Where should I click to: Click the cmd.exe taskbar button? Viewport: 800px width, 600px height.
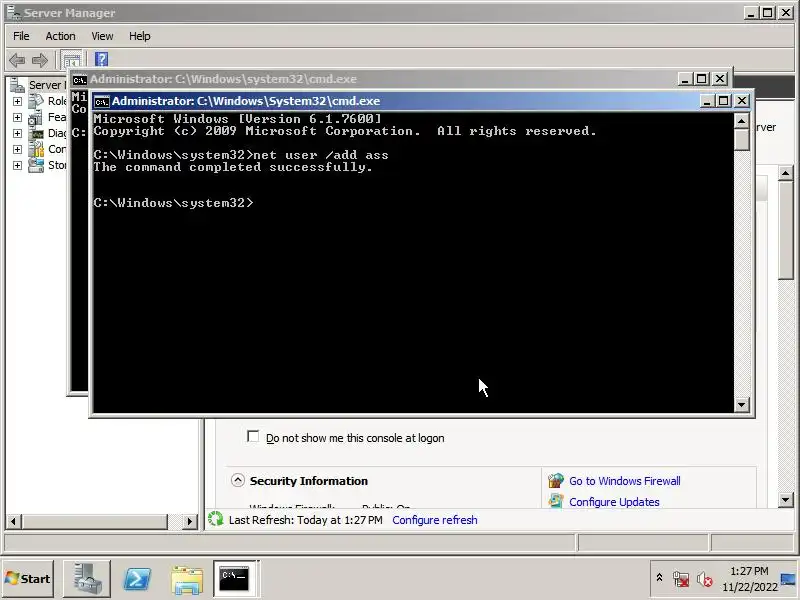tap(235, 579)
